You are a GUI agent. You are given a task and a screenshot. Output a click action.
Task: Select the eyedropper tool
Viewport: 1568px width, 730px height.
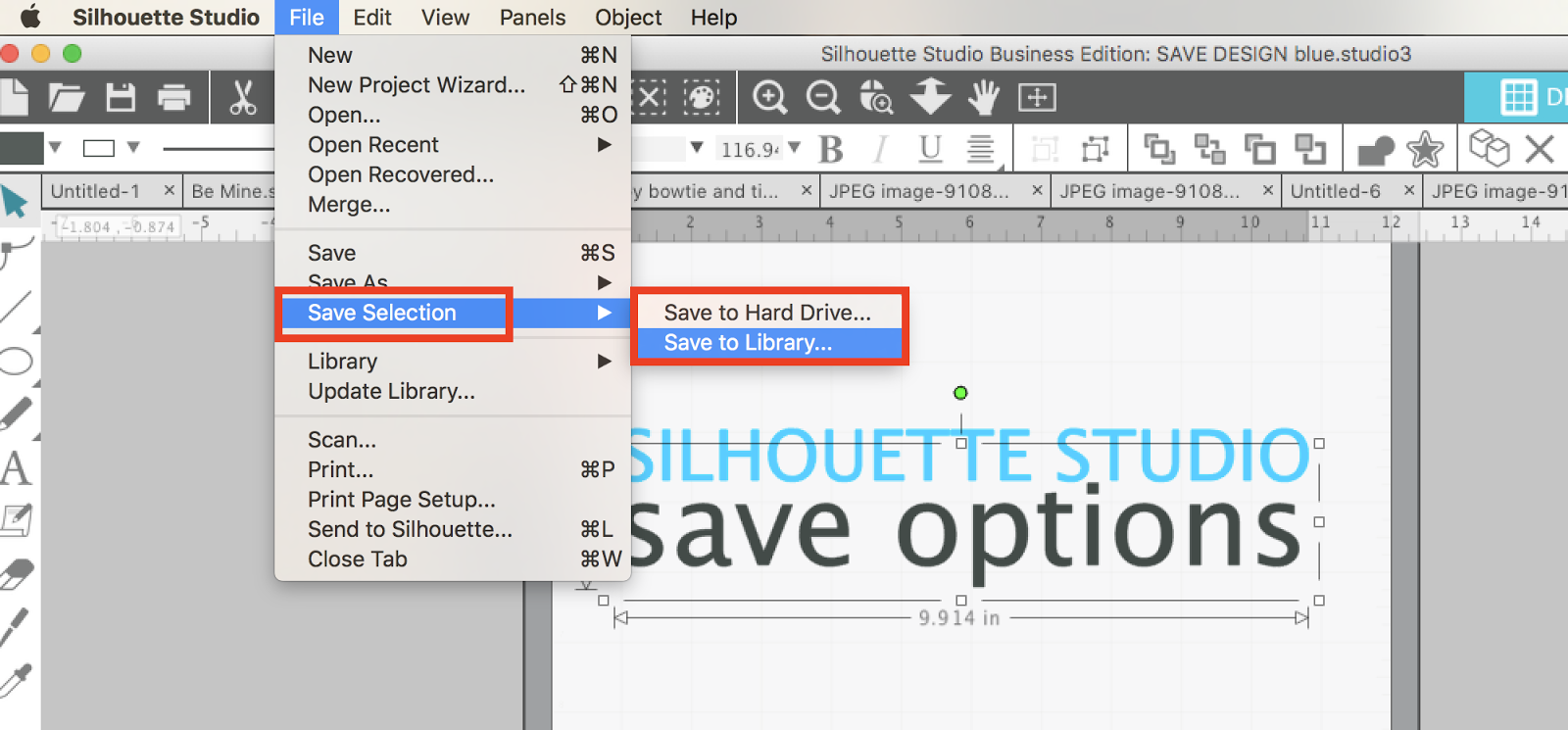coord(17,680)
